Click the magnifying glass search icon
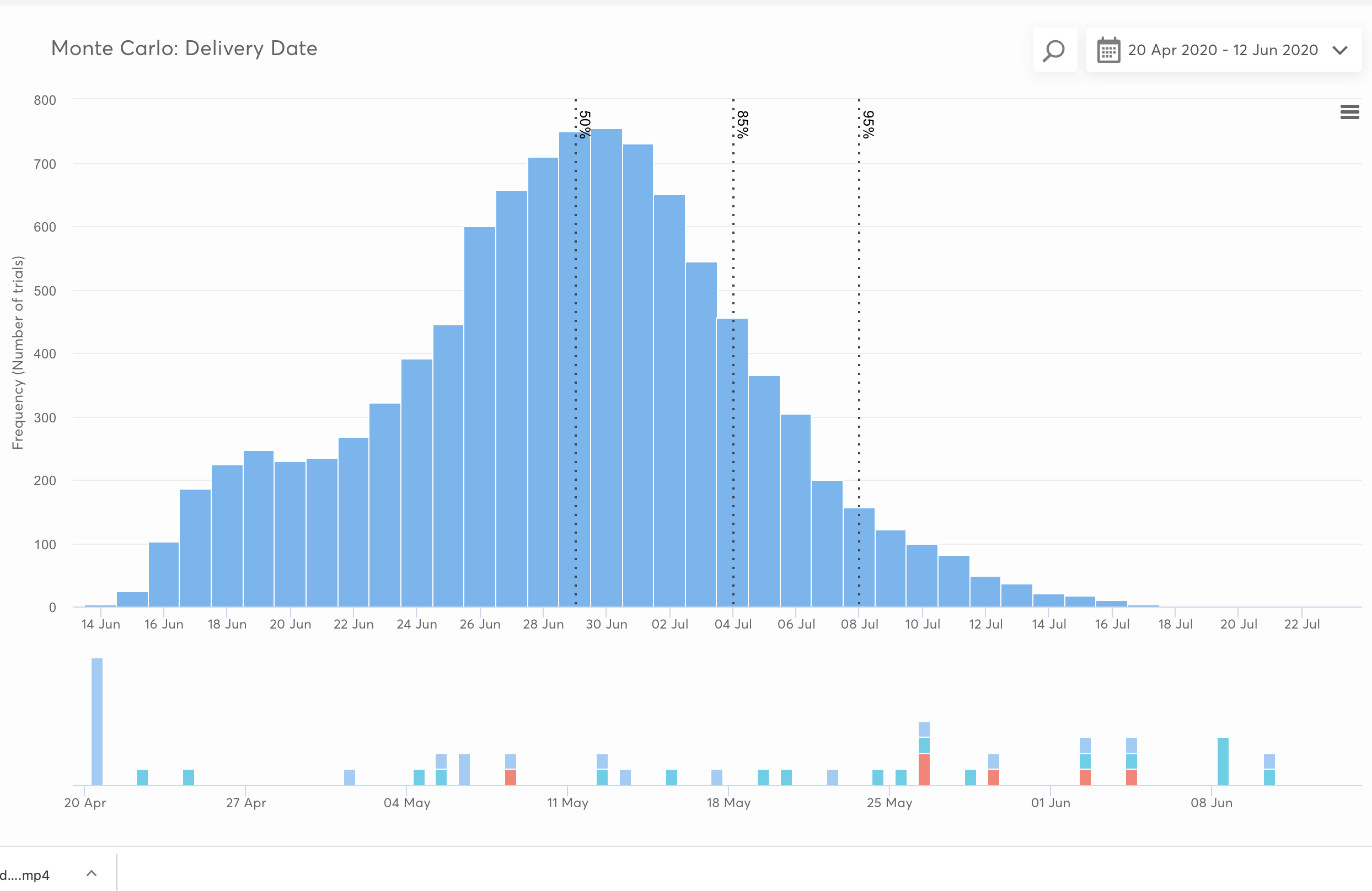The height and width of the screenshot is (891, 1372). 1054,50
